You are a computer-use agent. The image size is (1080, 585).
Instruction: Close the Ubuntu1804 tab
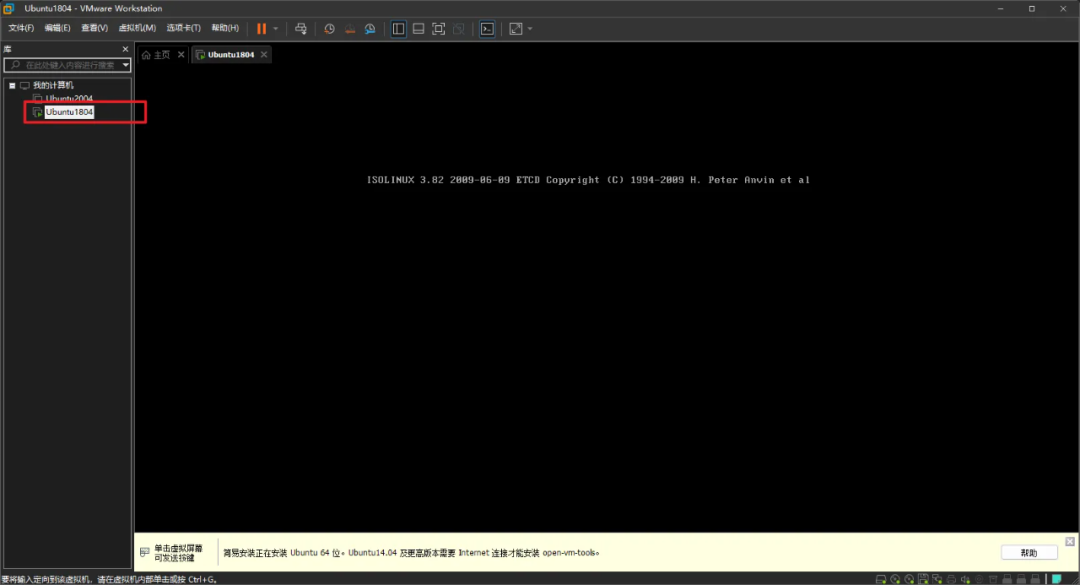click(264, 54)
